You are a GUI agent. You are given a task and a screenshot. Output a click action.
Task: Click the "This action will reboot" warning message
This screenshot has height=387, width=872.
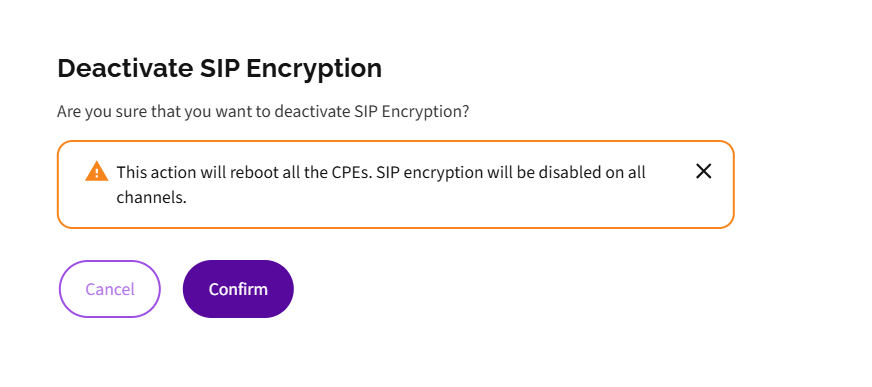381,185
